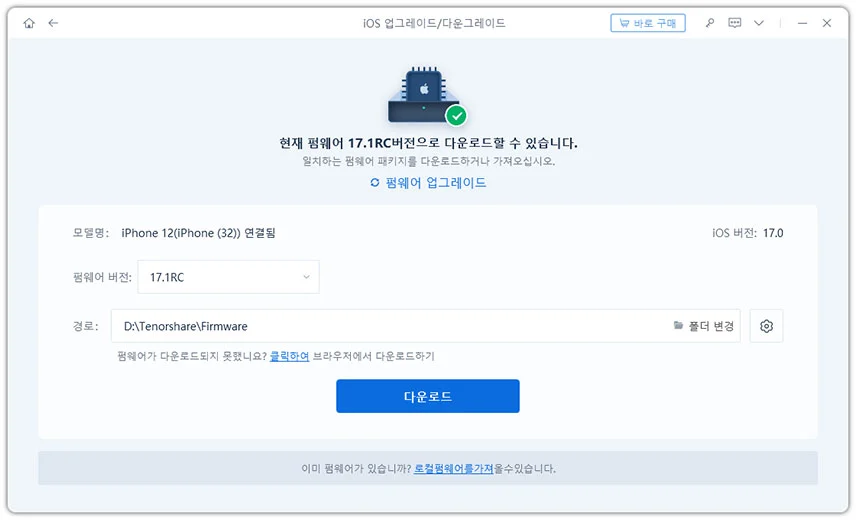
Task: Open the 17.1RC firmware version dropdown
Action: (x=228, y=277)
